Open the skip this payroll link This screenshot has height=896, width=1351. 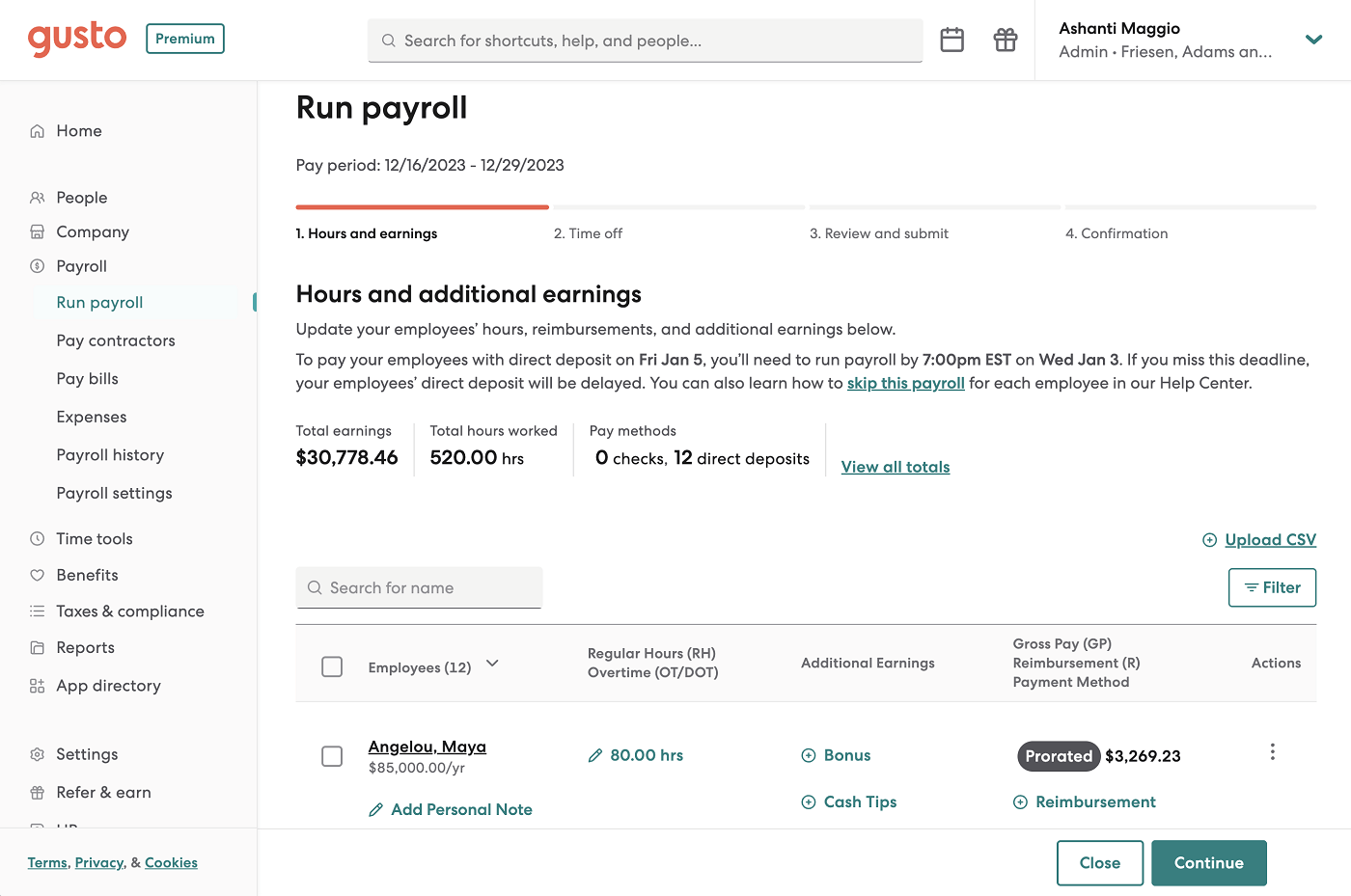tap(905, 383)
